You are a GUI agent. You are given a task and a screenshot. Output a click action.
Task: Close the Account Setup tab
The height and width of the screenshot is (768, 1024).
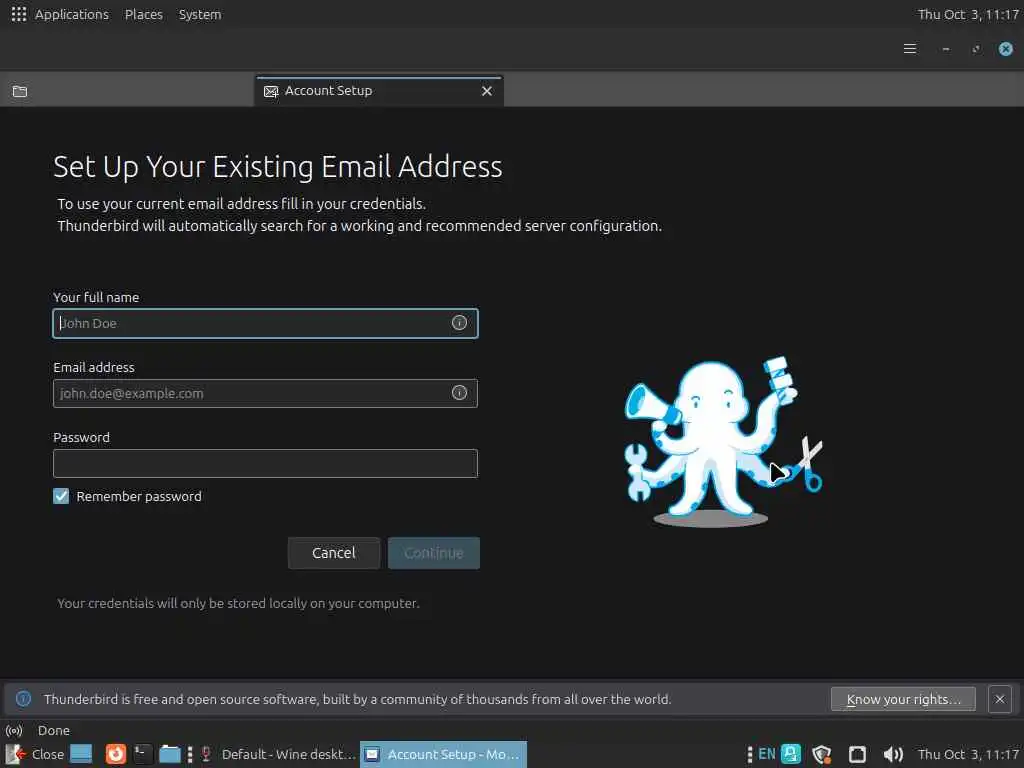click(x=487, y=91)
